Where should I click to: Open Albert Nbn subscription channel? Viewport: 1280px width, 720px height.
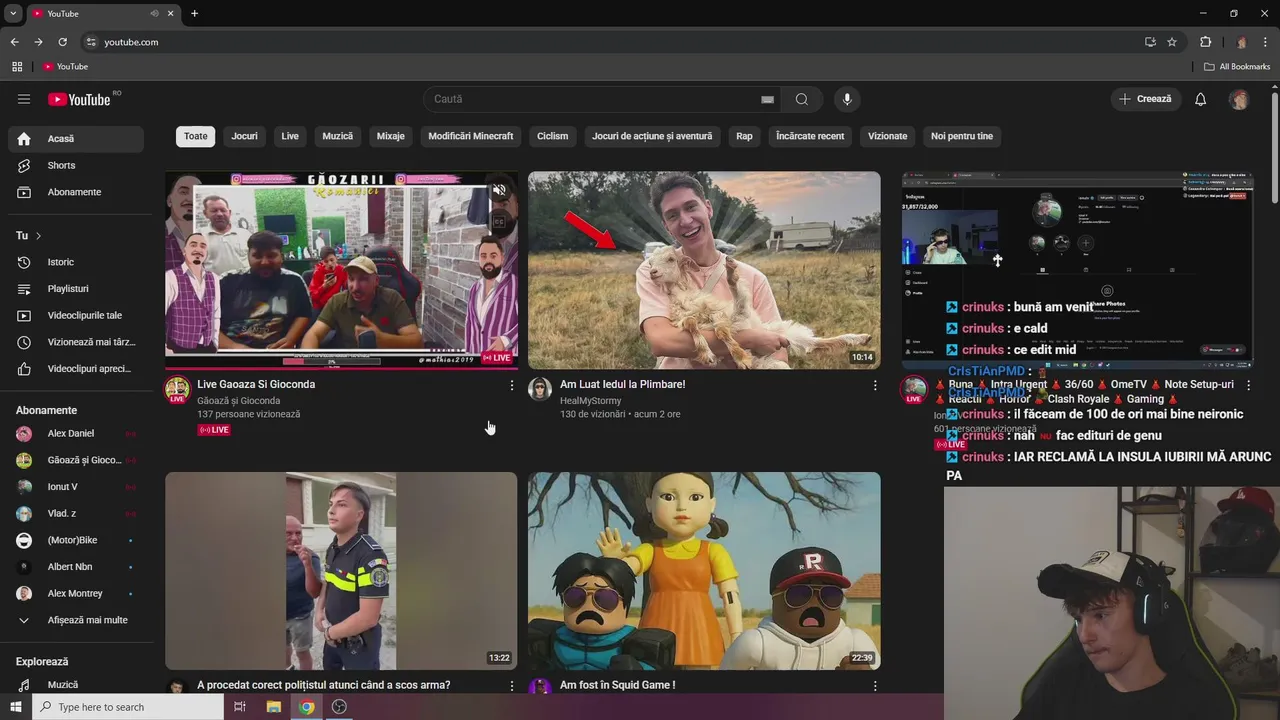point(76,567)
